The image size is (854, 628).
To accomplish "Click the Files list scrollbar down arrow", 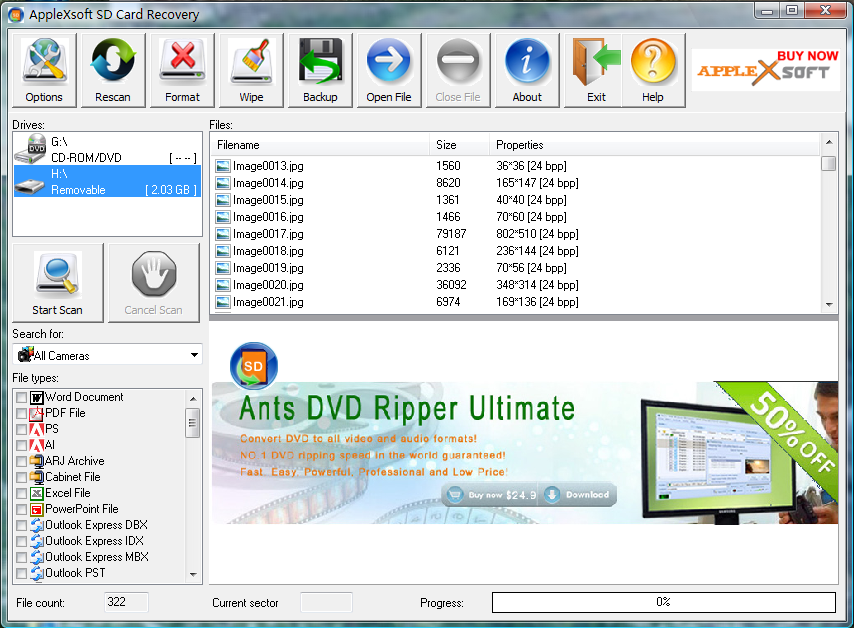I will (830, 304).
